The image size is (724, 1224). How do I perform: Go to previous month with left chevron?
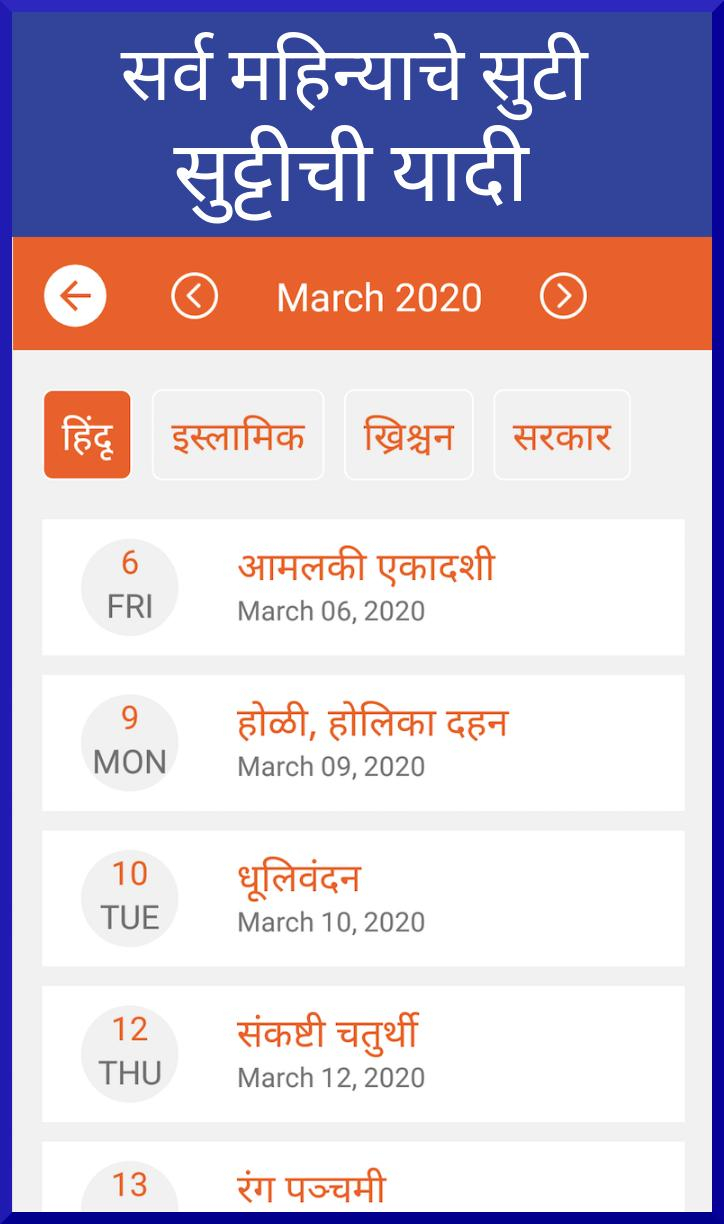(x=195, y=296)
